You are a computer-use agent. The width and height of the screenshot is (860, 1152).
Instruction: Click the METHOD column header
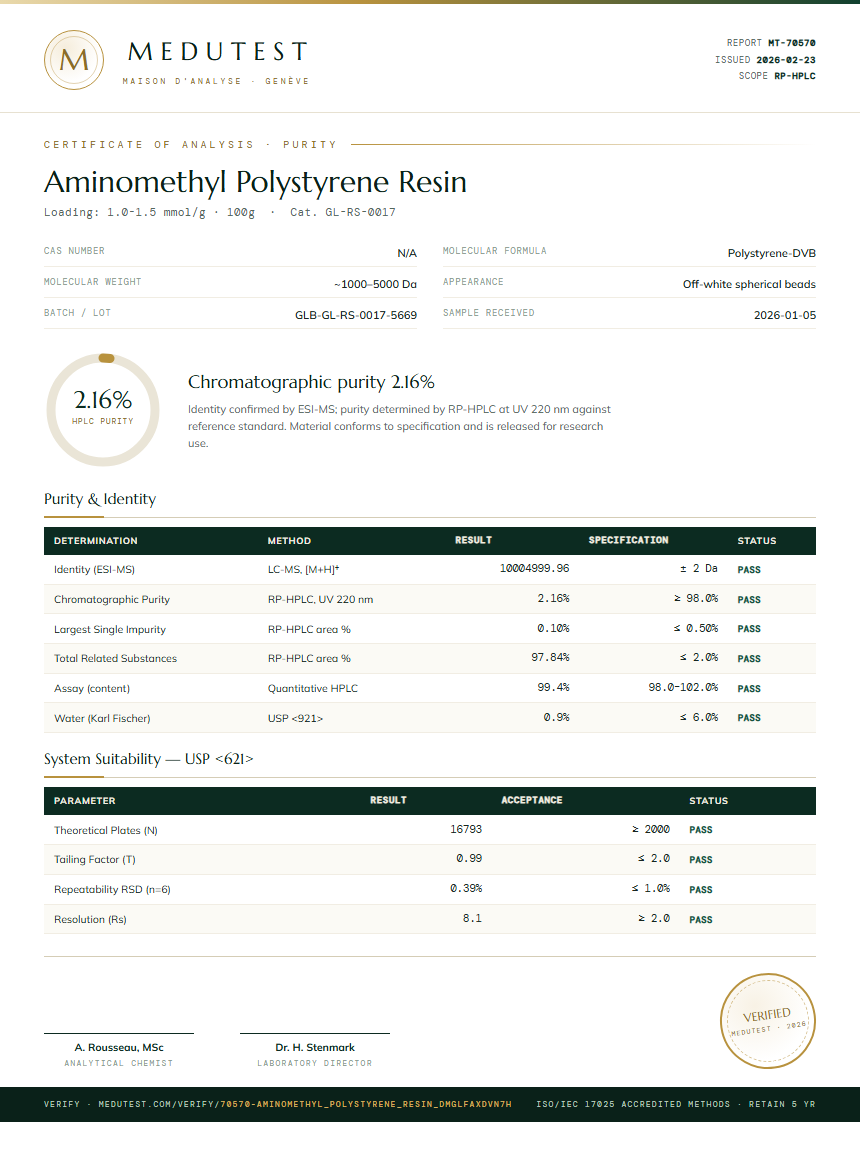(289, 541)
